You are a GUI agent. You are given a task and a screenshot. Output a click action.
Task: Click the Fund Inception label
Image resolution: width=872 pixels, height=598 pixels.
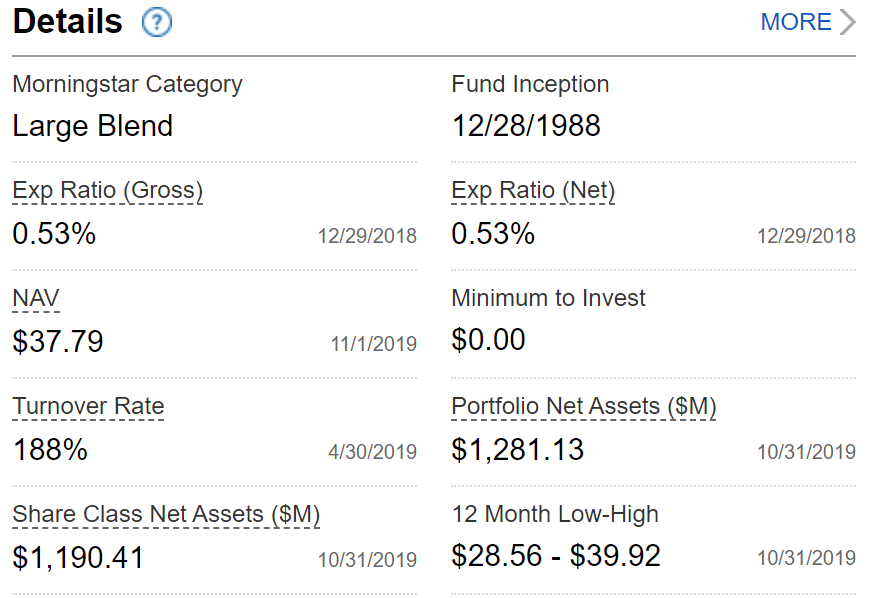530,84
